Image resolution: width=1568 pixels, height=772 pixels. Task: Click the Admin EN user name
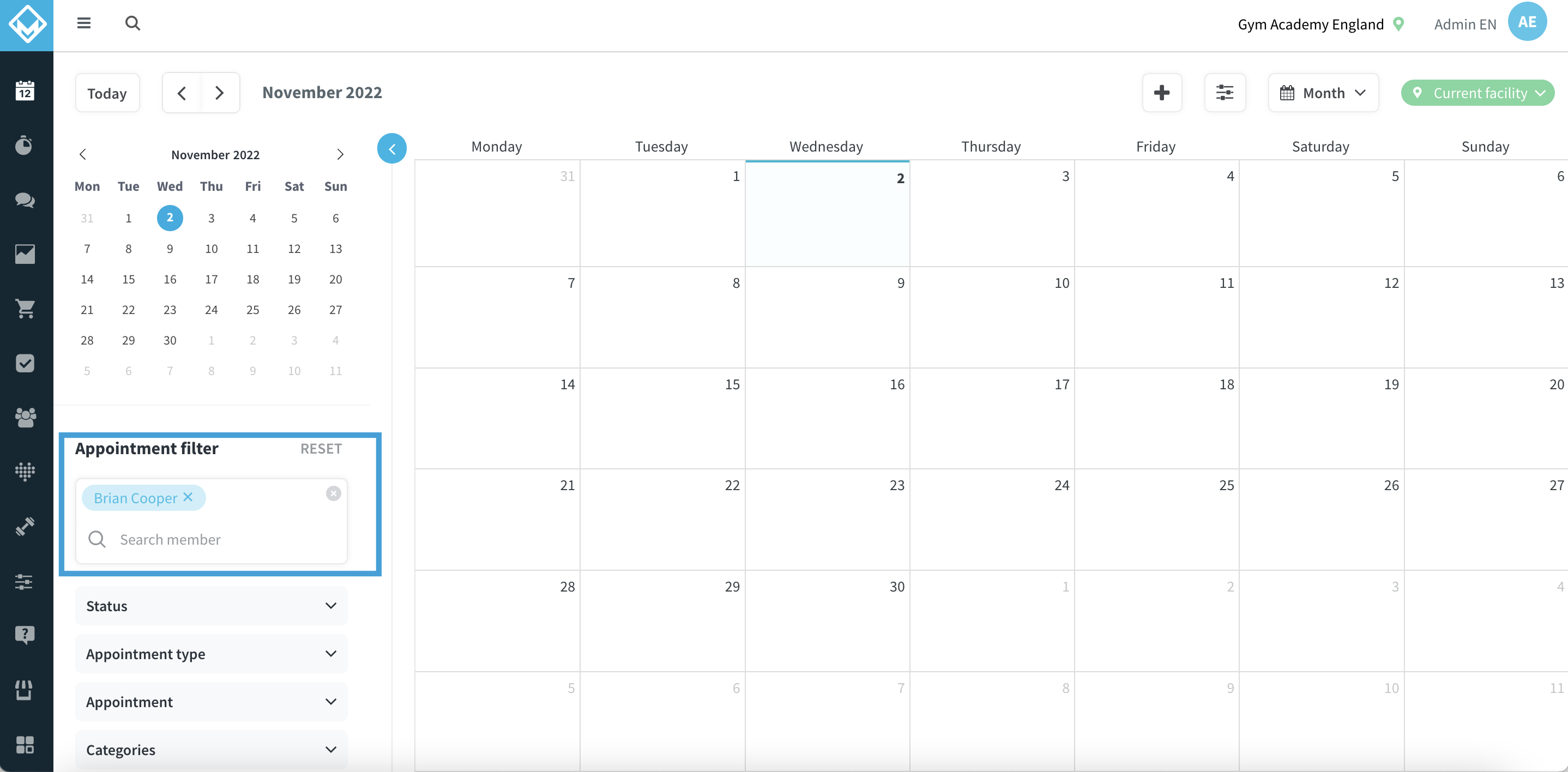pyautogui.click(x=1464, y=25)
